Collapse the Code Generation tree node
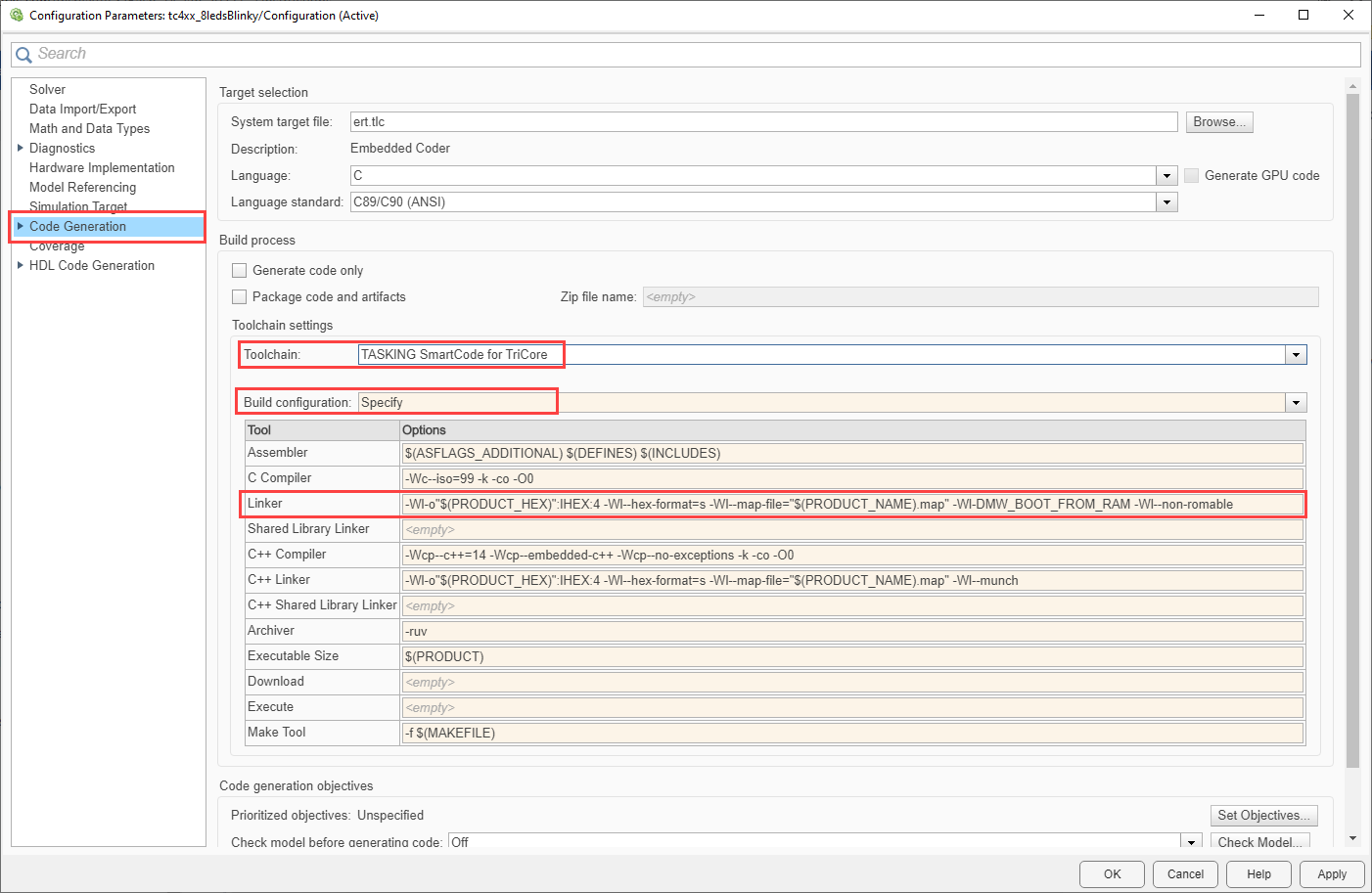Viewport: 1372px width, 893px height. (x=22, y=226)
